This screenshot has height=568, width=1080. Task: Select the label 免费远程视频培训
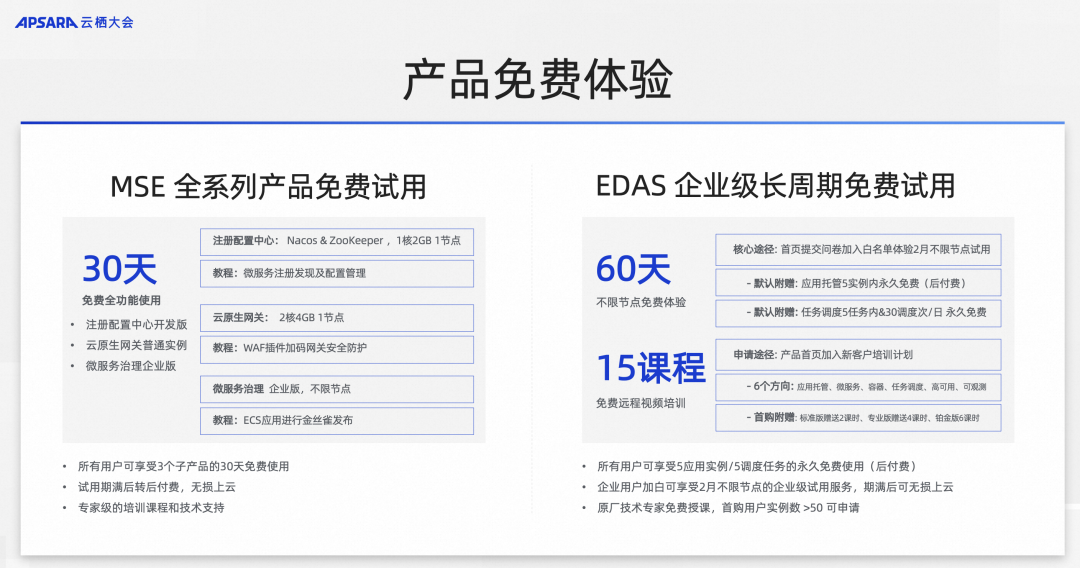[641, 403]
